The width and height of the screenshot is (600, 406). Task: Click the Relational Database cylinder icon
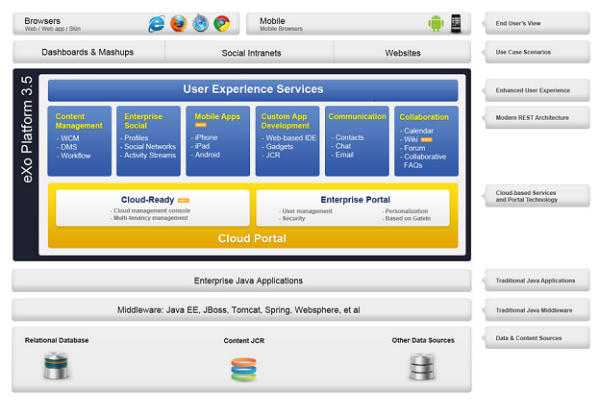coord(56,367)
